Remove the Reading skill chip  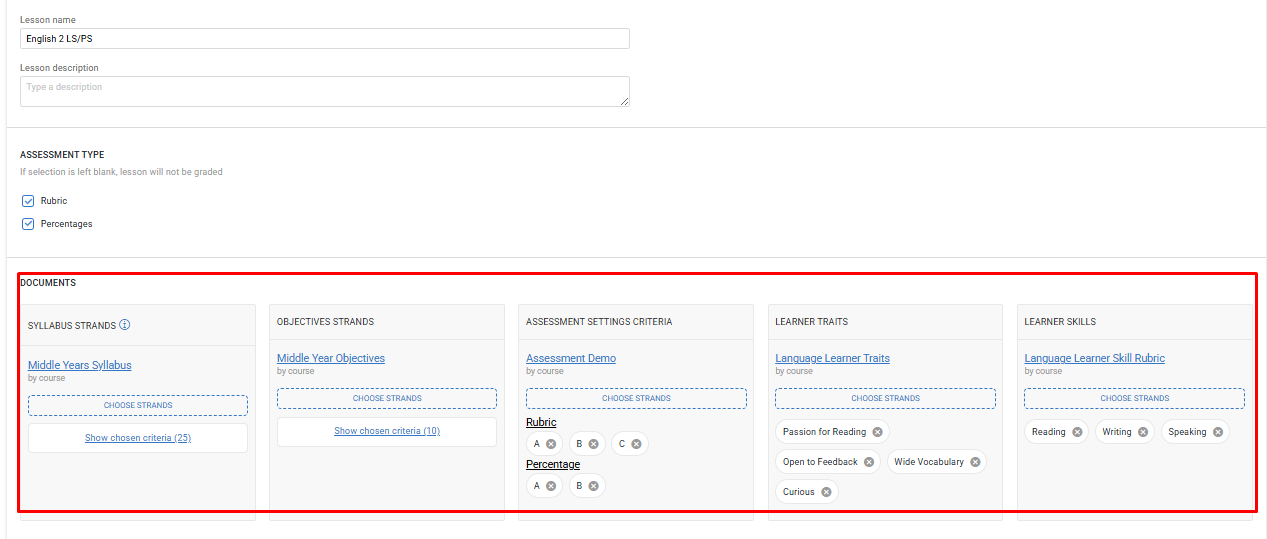[x=1077, y=432]
